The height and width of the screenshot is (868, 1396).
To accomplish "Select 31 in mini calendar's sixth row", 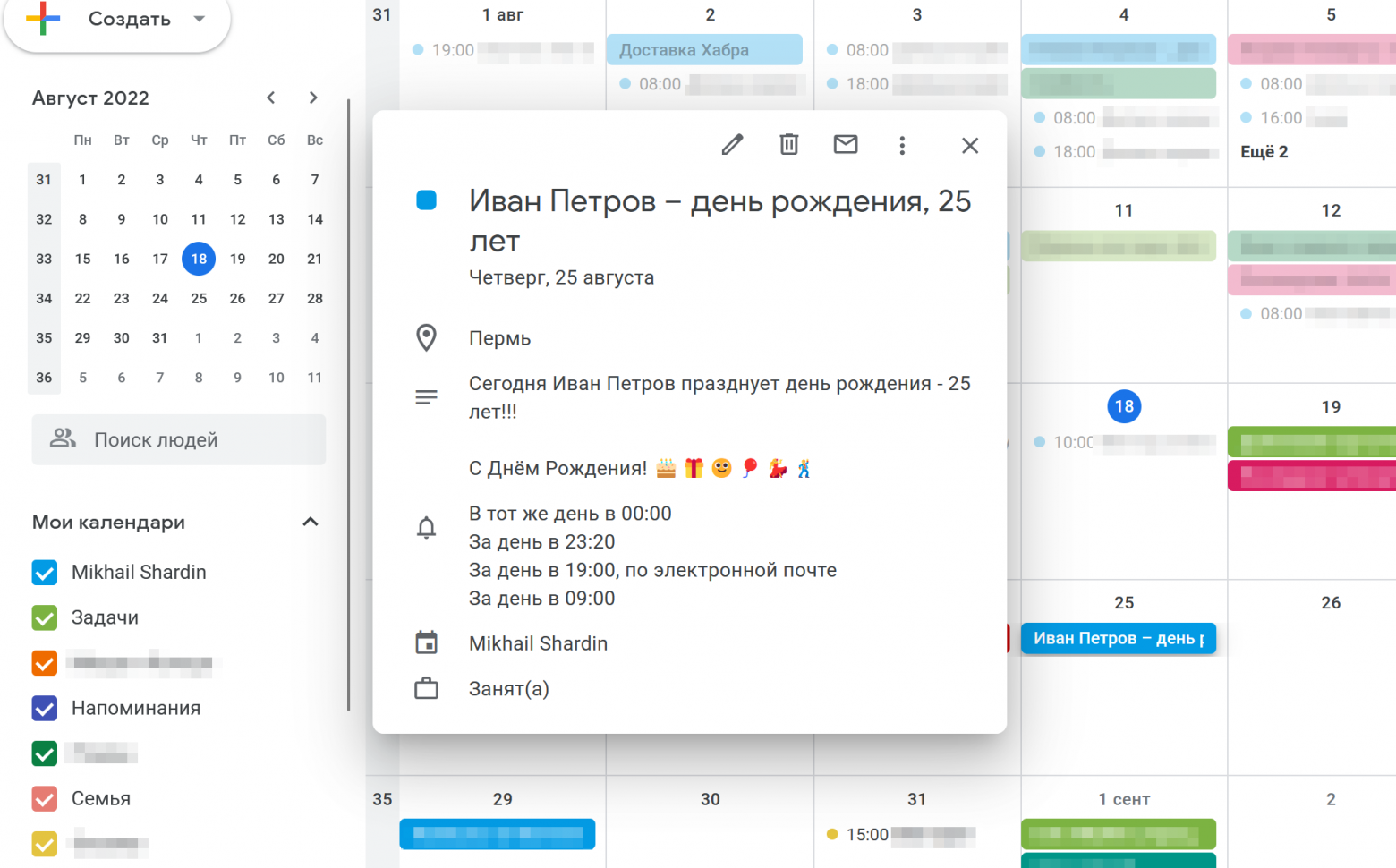I will tap(160, 337).
